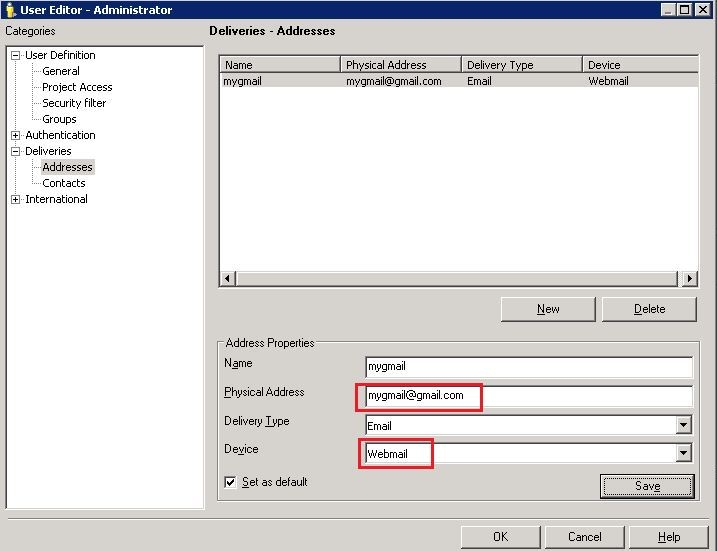Click the list's right scroll arrow
717x551 pixels.
click(690, 278)
